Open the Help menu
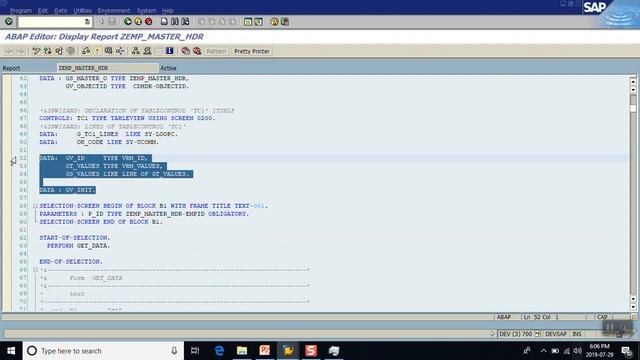 168,11
